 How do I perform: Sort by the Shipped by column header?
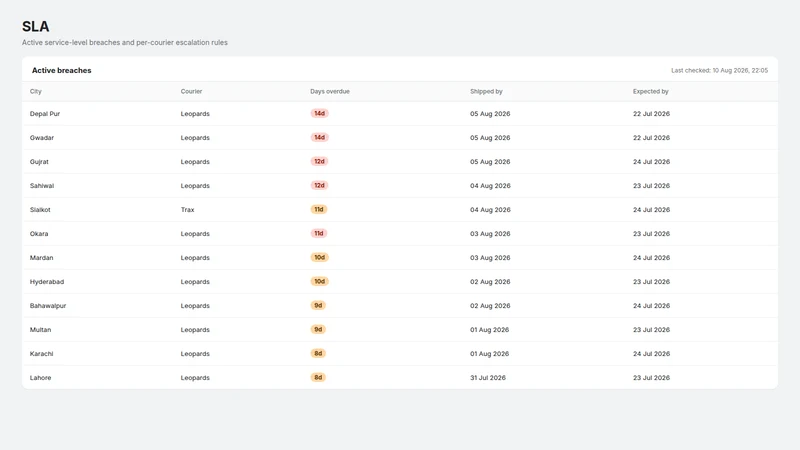point(486,91)
